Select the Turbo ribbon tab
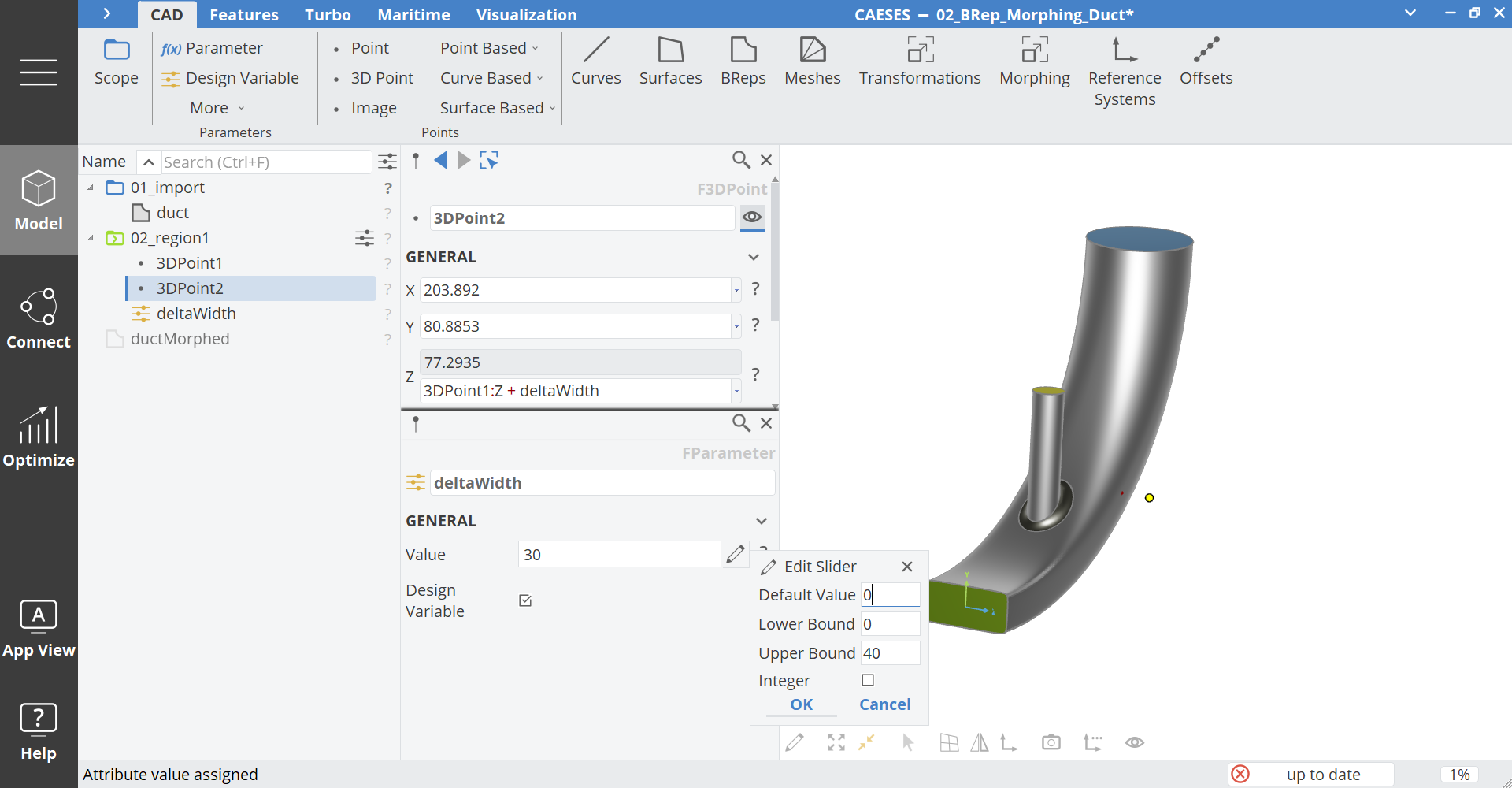This screenshot has width=1512, height=788. [328, 15]
